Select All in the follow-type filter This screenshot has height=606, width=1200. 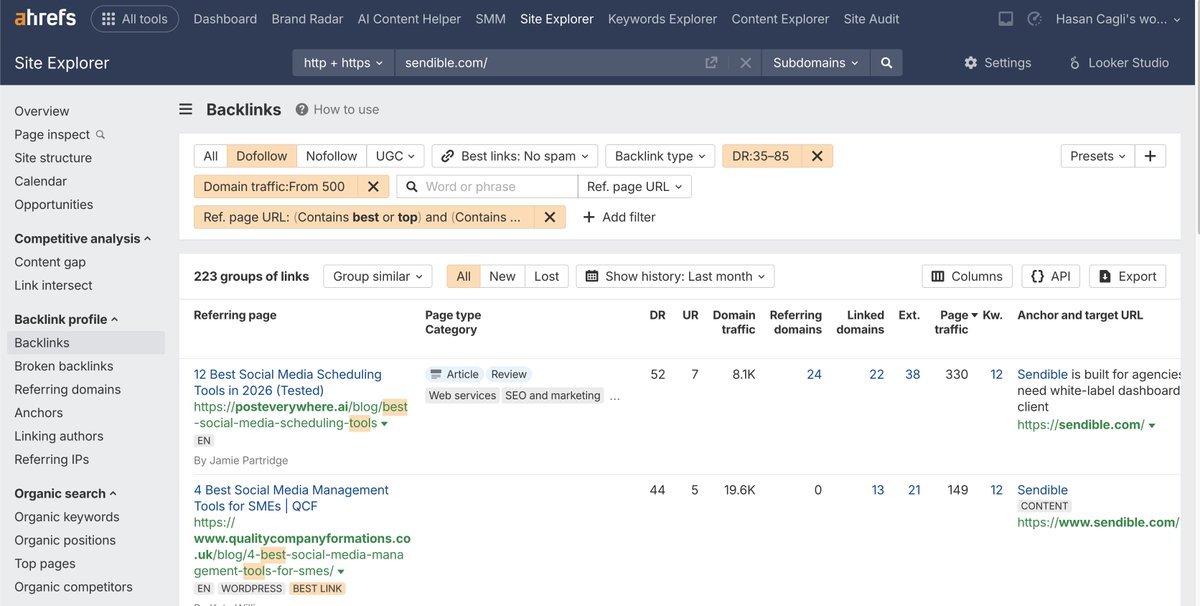coord(210,156)
